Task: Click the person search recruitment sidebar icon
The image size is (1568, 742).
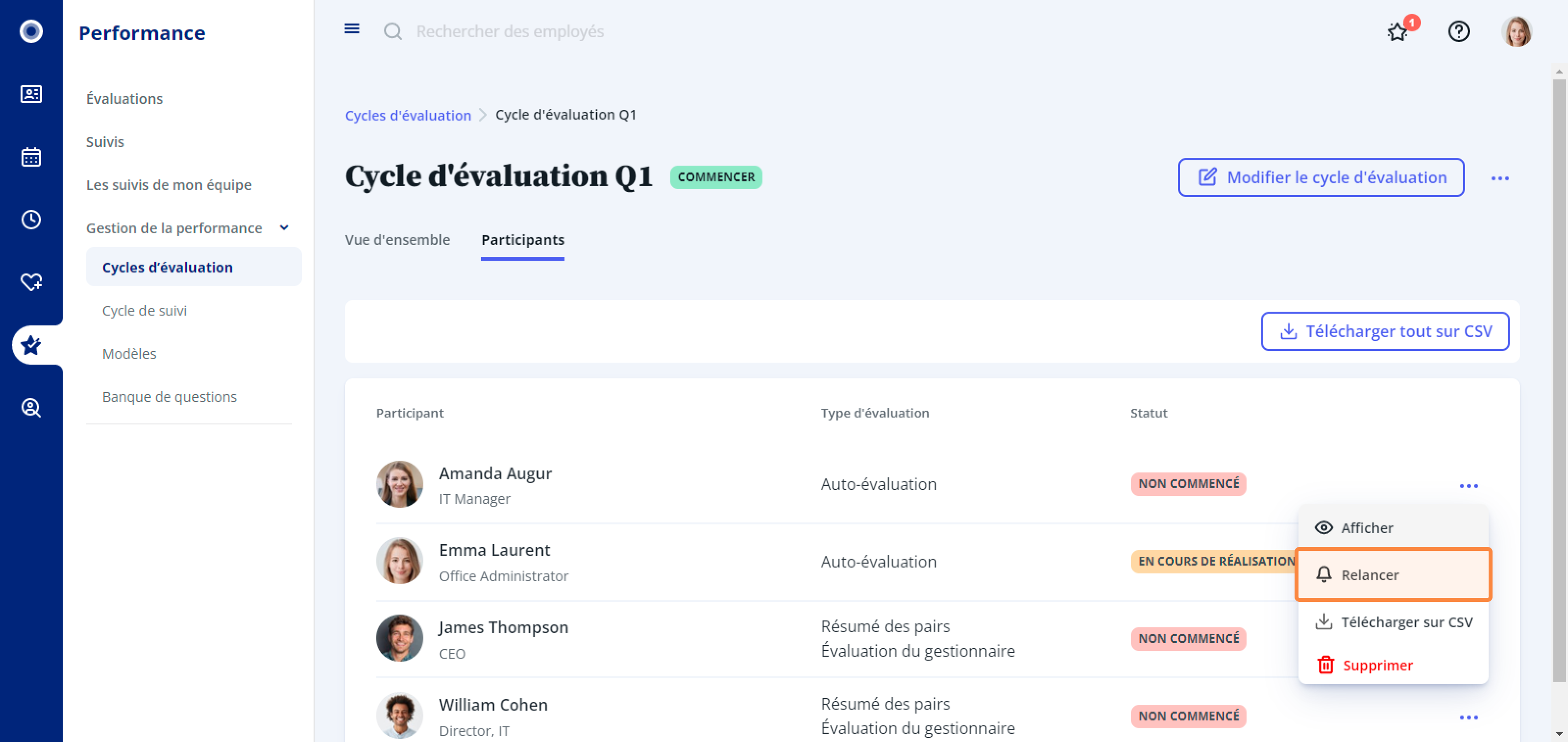Action: point(31,407)
